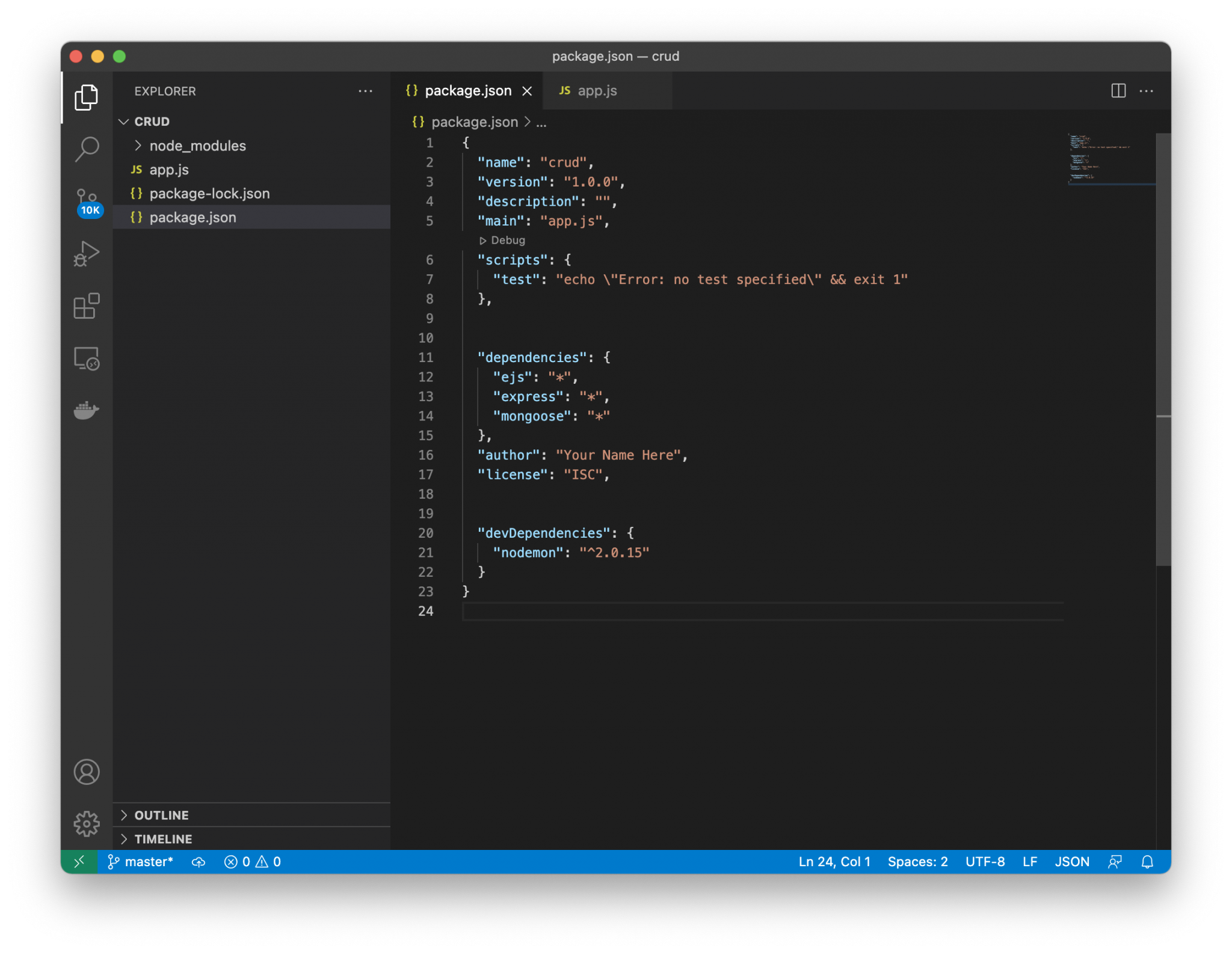The image size is (1232, 954).
Task: Switch to the app.js tab
Action: [597, 90]
